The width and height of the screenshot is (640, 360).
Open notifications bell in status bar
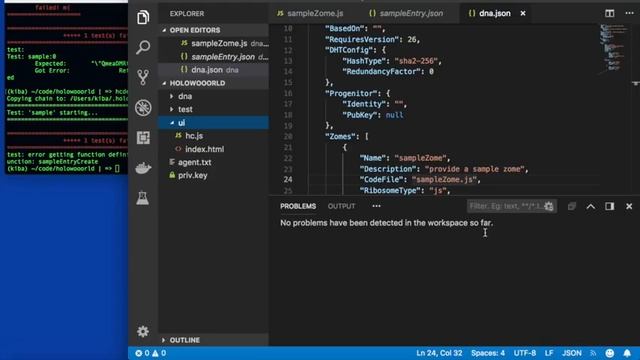click(x=627, y=353)
